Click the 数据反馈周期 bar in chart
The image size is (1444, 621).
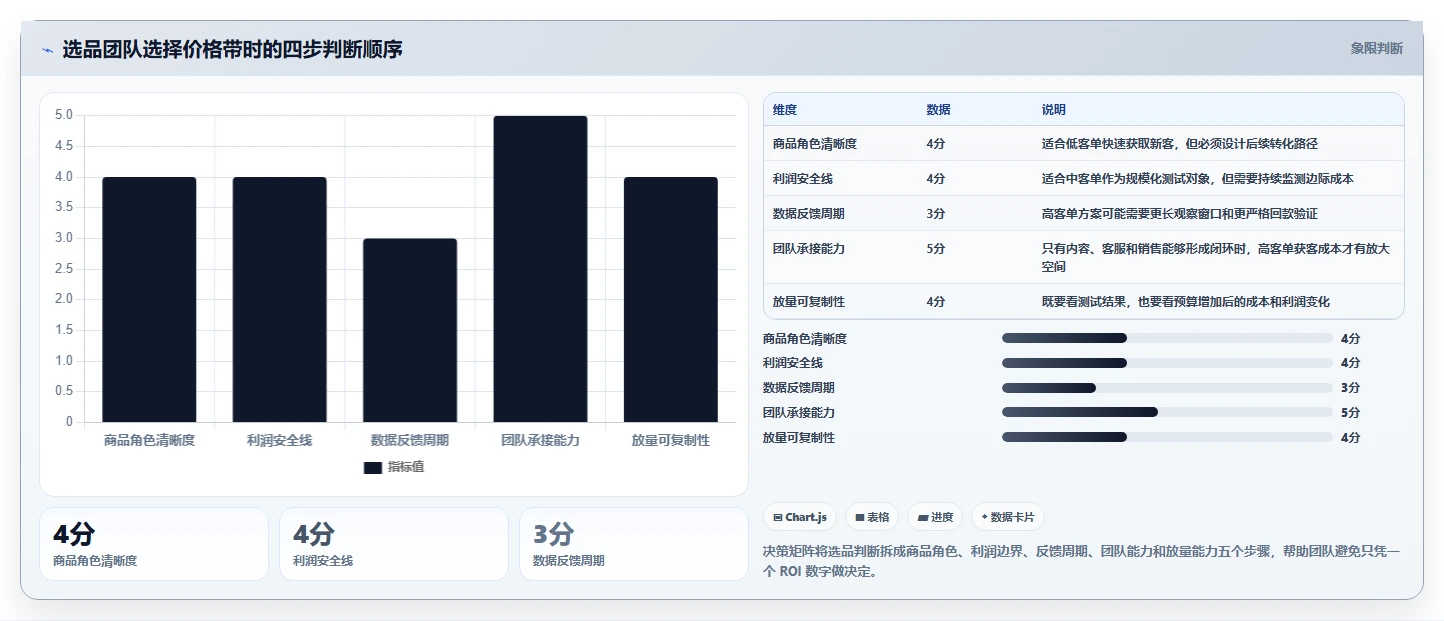pyautogui.click(x=410, y=330)
